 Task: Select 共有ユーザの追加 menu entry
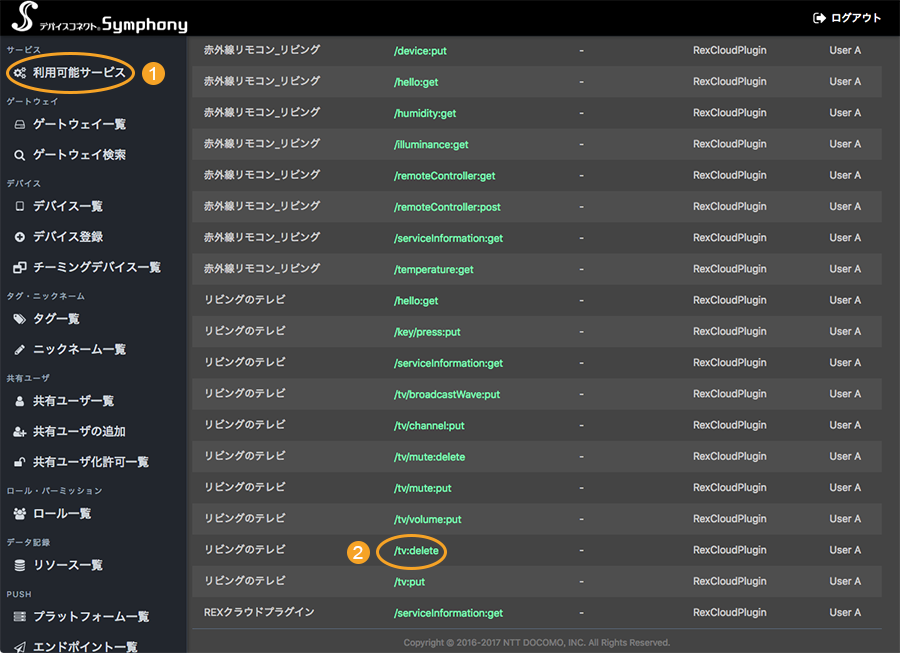pyautogui.click(x=79, y=432)
